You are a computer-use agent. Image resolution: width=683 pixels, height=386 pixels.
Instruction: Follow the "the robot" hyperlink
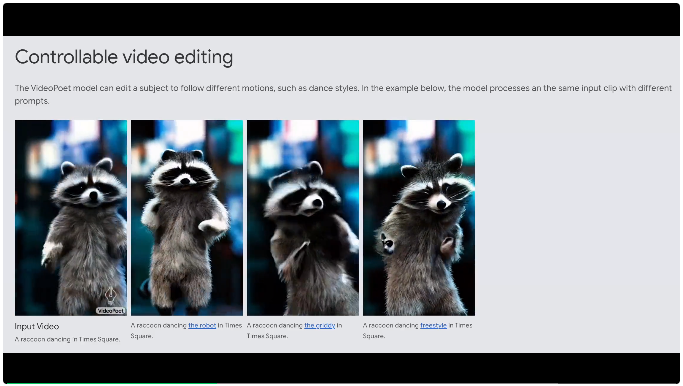[202, 325]
